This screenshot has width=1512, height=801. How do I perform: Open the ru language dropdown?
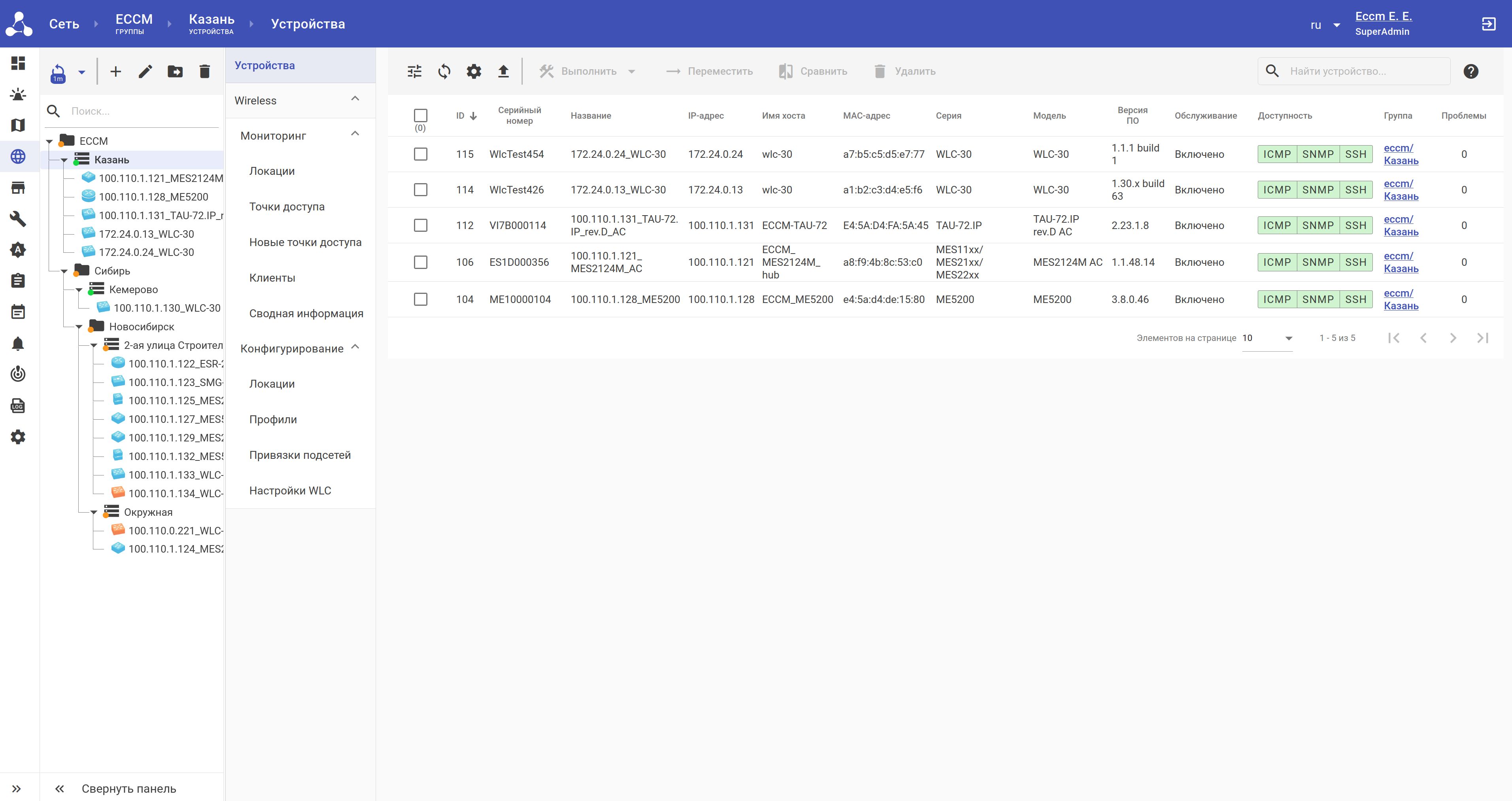click(1325, 25)
